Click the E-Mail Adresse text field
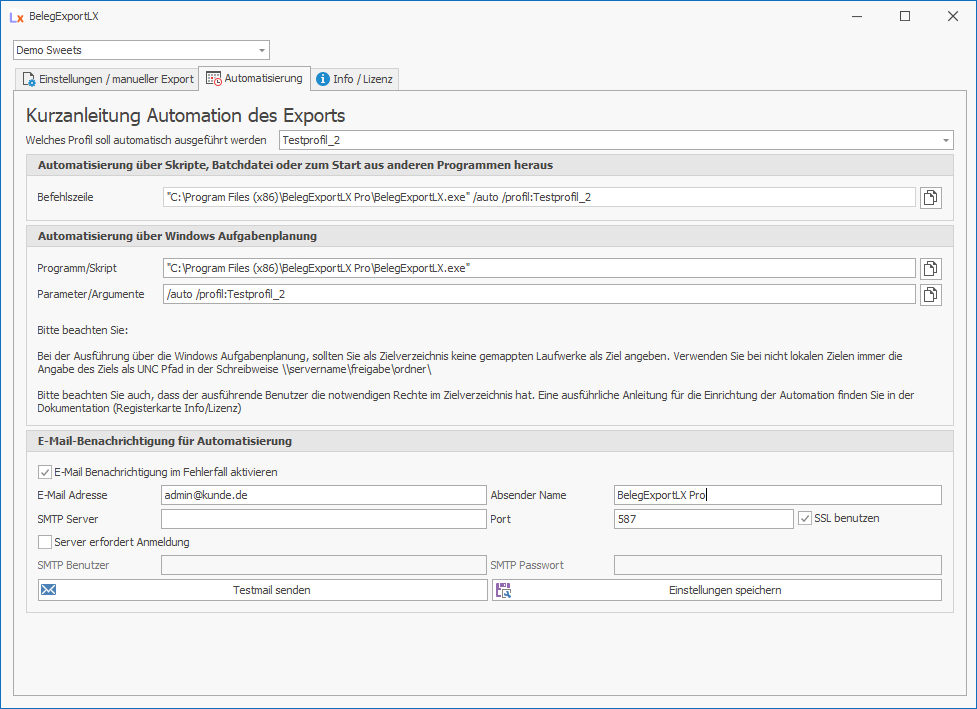Viewport: 977px width, 709px height. point(323,496)
